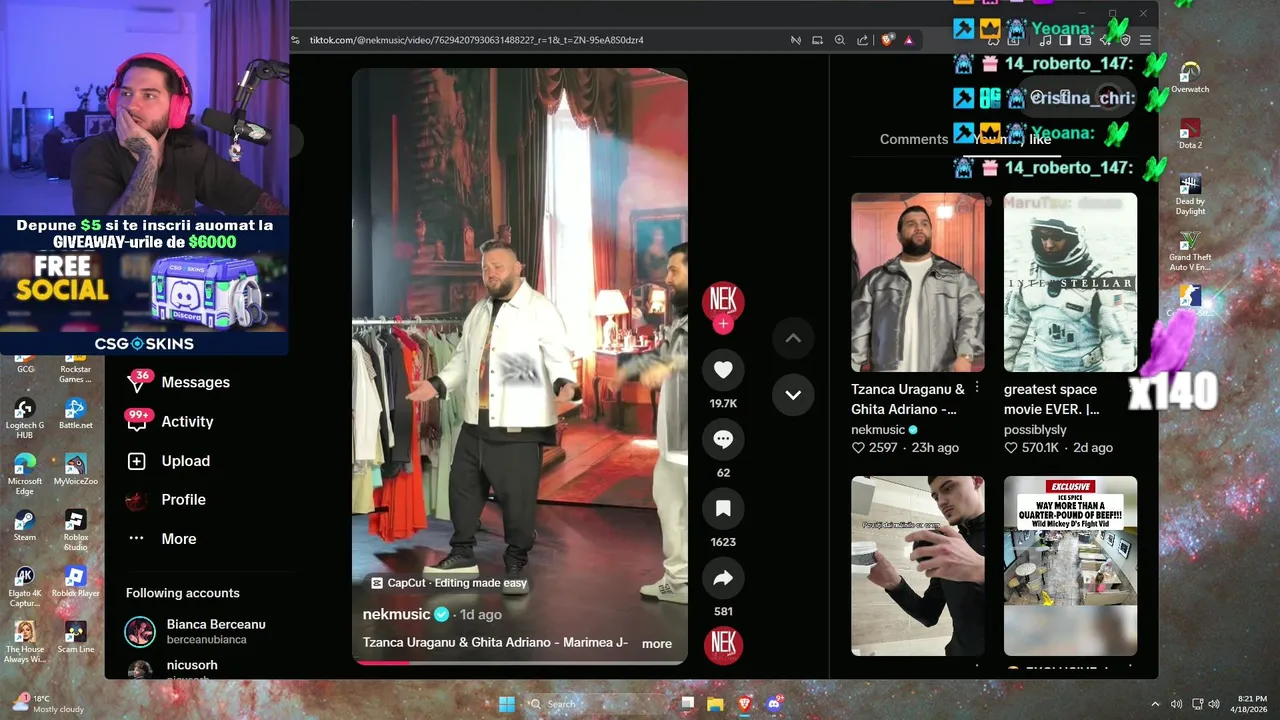Screen dimensions: 1280x720
Task: Open Discord from the taskbar
Action: tap(773, 704)
